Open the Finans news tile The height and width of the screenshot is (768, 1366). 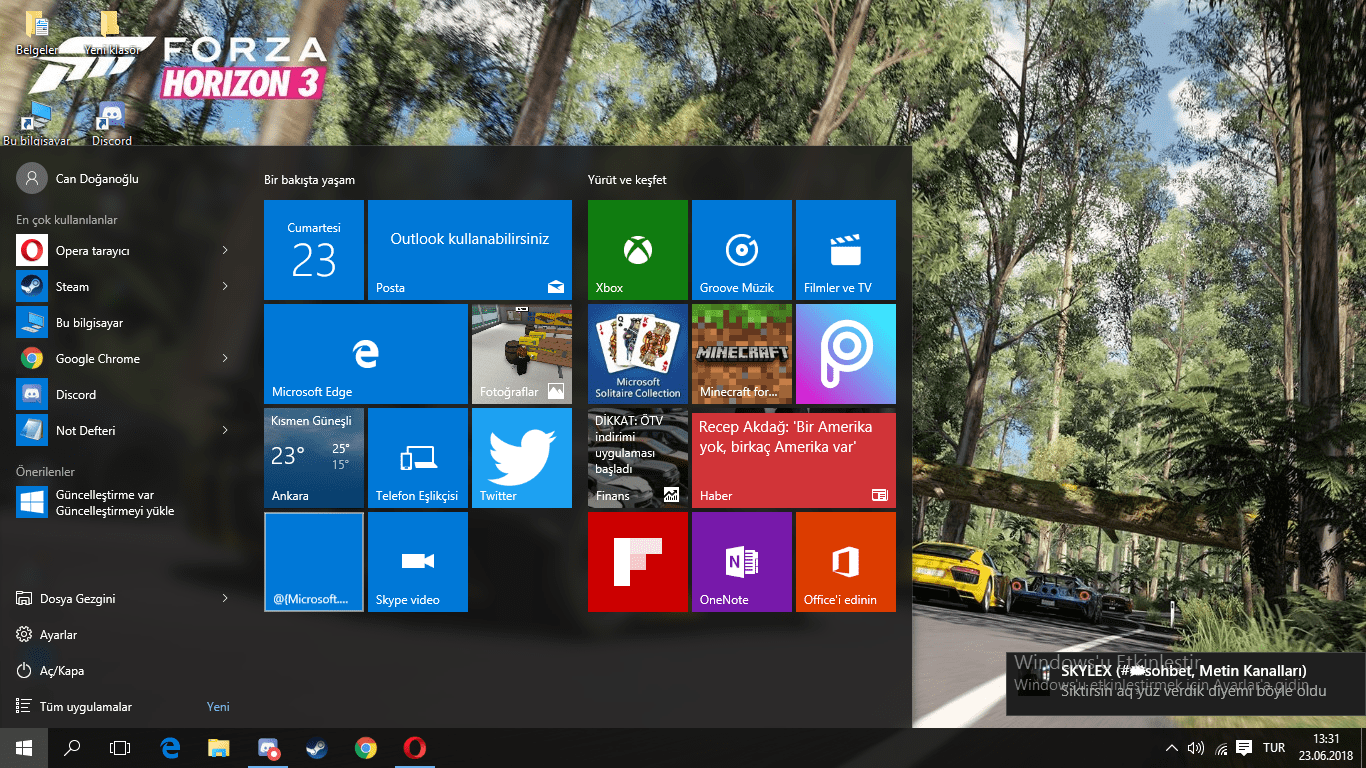(638, 458)
